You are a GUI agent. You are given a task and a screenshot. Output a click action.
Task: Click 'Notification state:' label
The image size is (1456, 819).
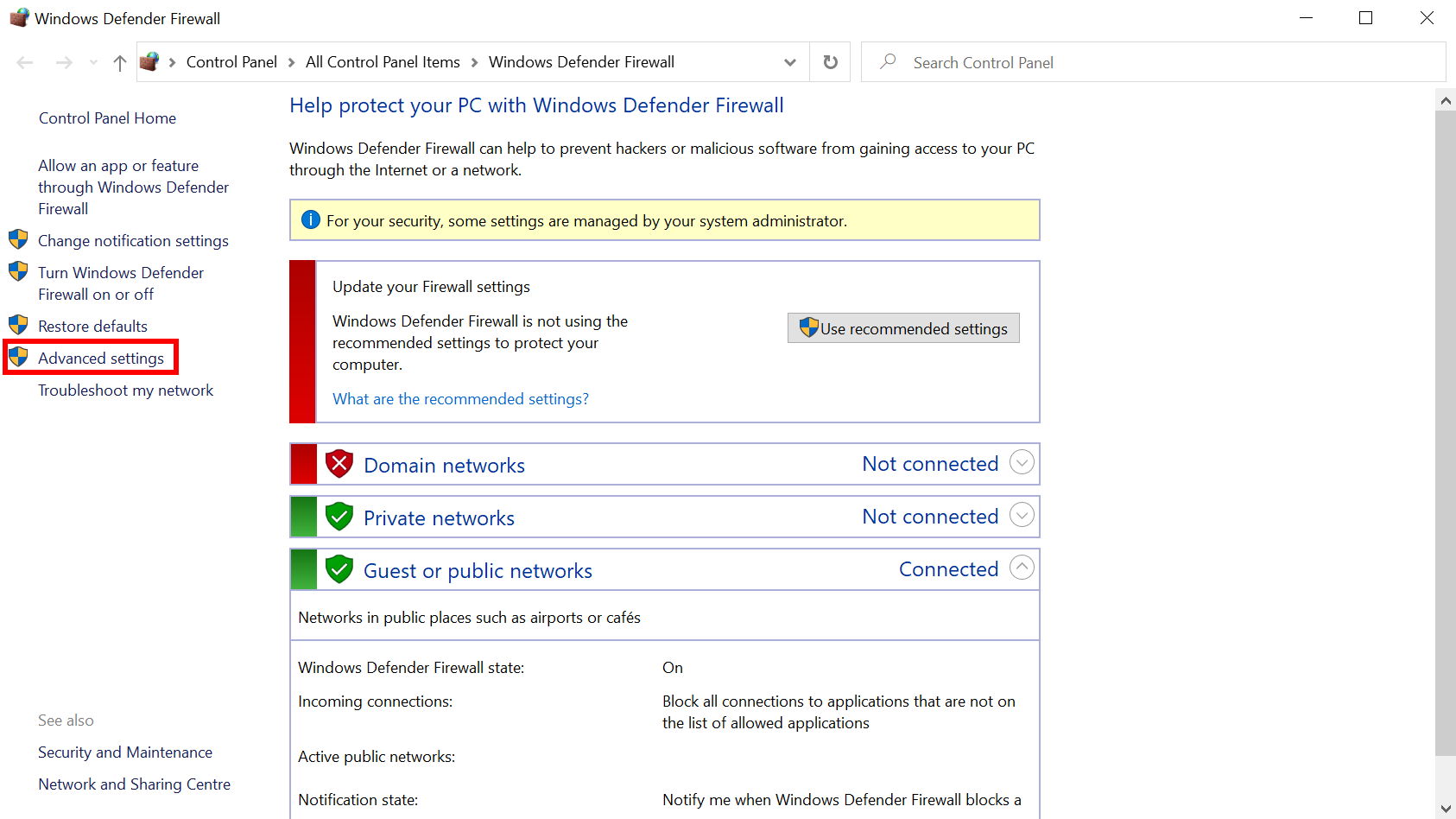point(358,800)
